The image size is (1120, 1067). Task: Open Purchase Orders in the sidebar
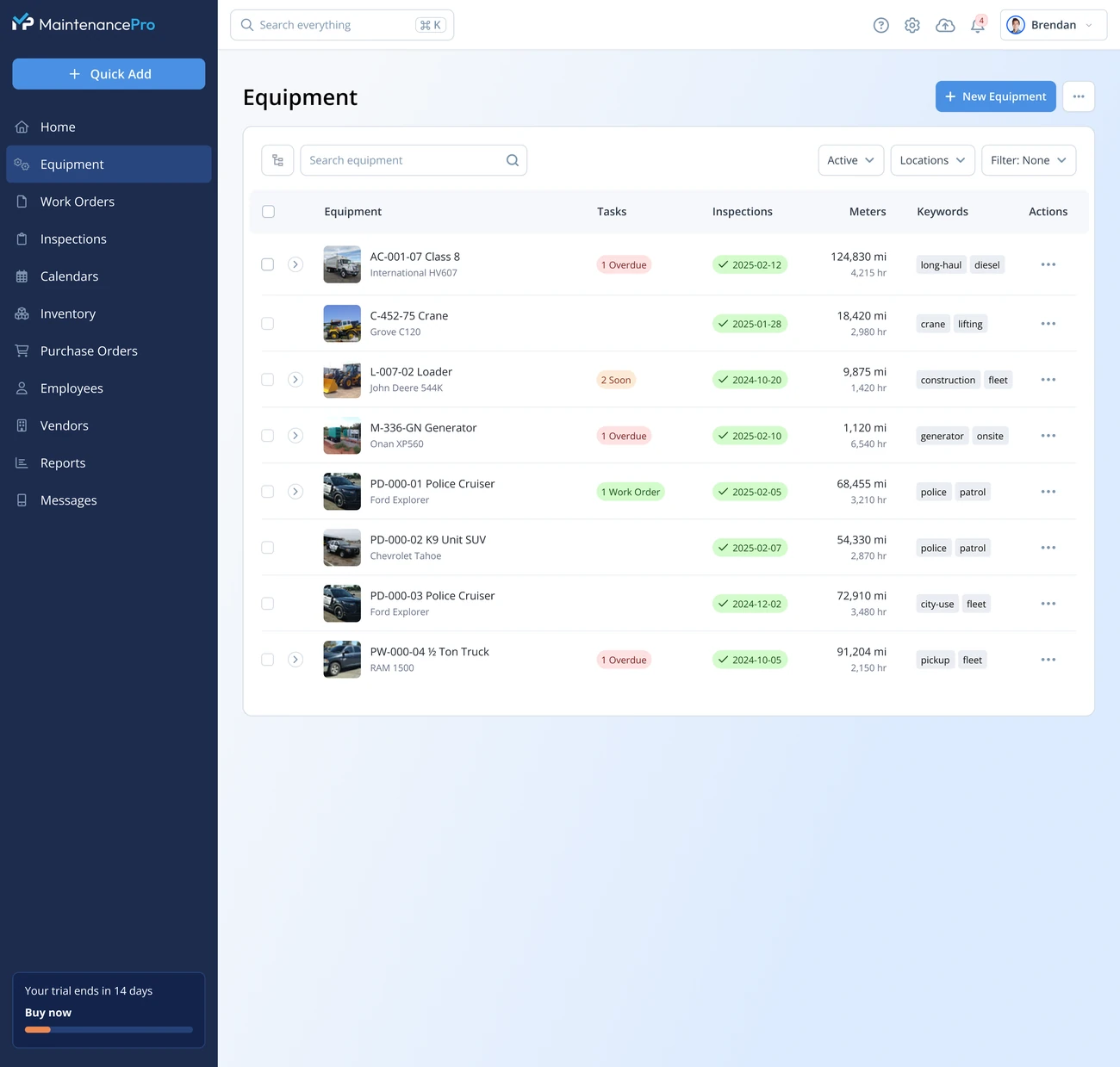point(109,351)
